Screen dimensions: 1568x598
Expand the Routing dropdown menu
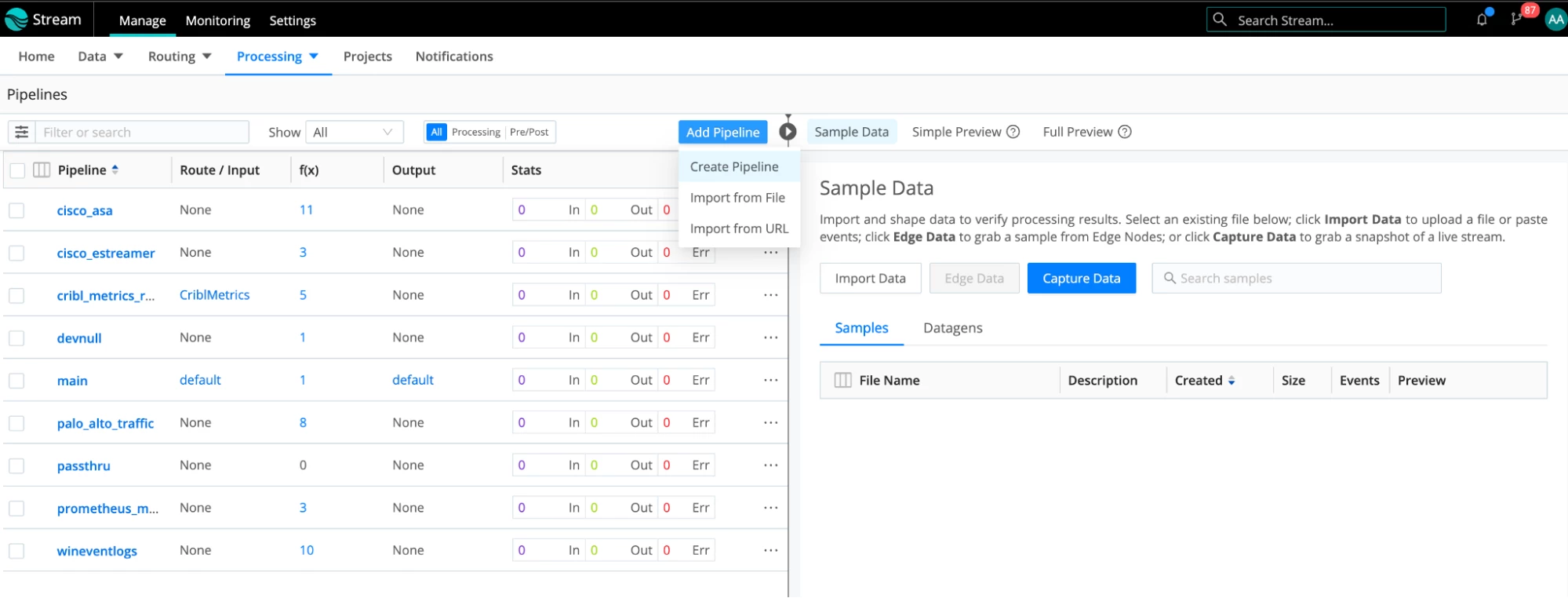pyautogui.click(x=180, y=57)
